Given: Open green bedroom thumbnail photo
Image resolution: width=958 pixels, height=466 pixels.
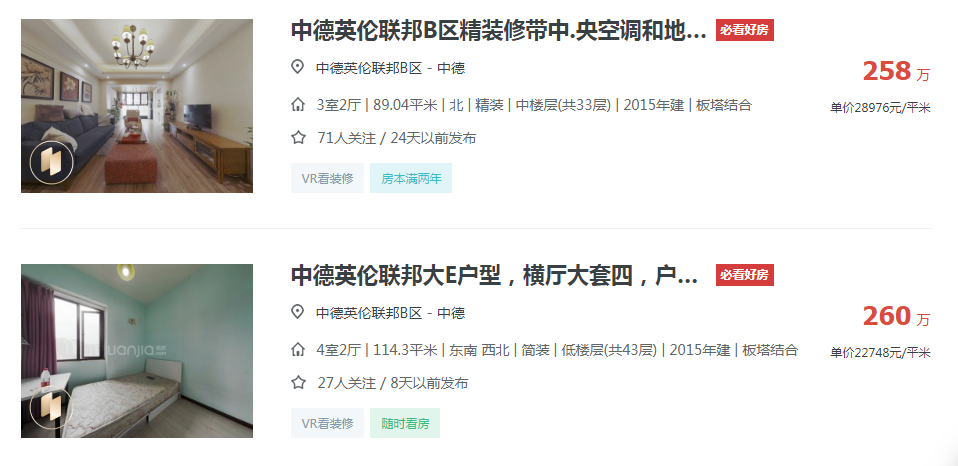Looking at the screenshot, I should 137,351.
